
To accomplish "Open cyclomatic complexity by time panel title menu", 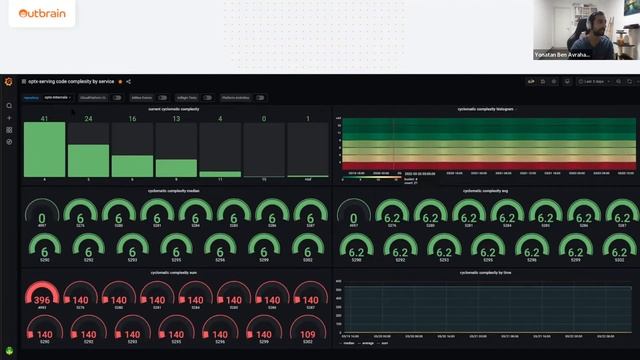I will coord(485,272).
